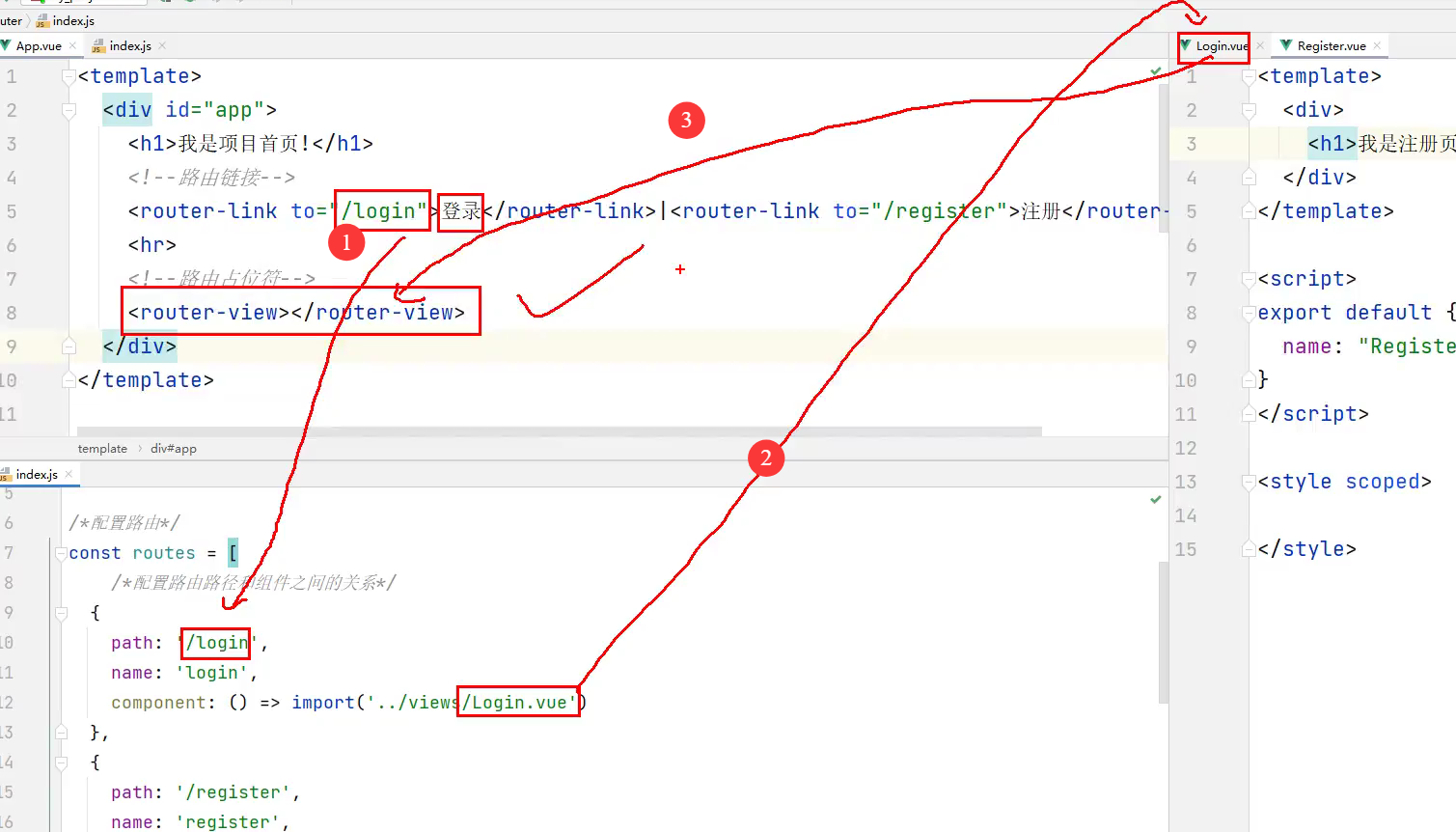Click fold end marker at App.vue </template> line 10
The height and width of the screenshot is (832, 1456).
pos(69,380)
